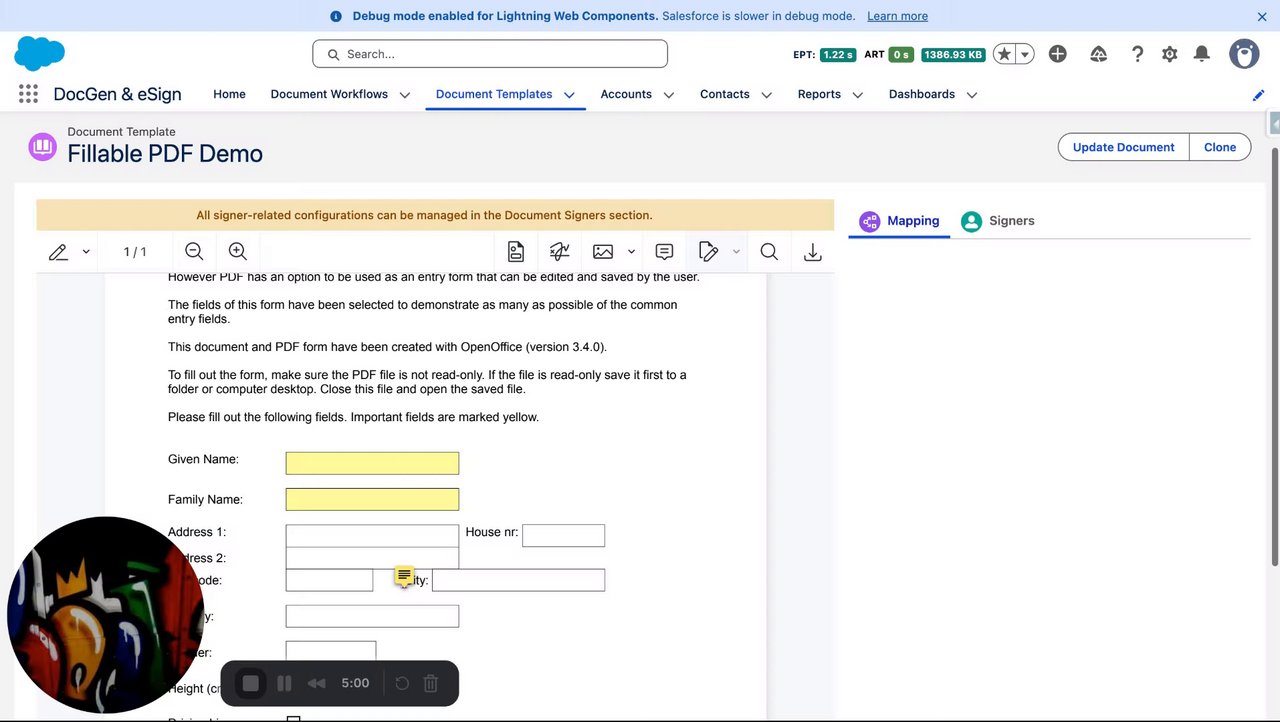Open the Accounts tab

point(626,94)
